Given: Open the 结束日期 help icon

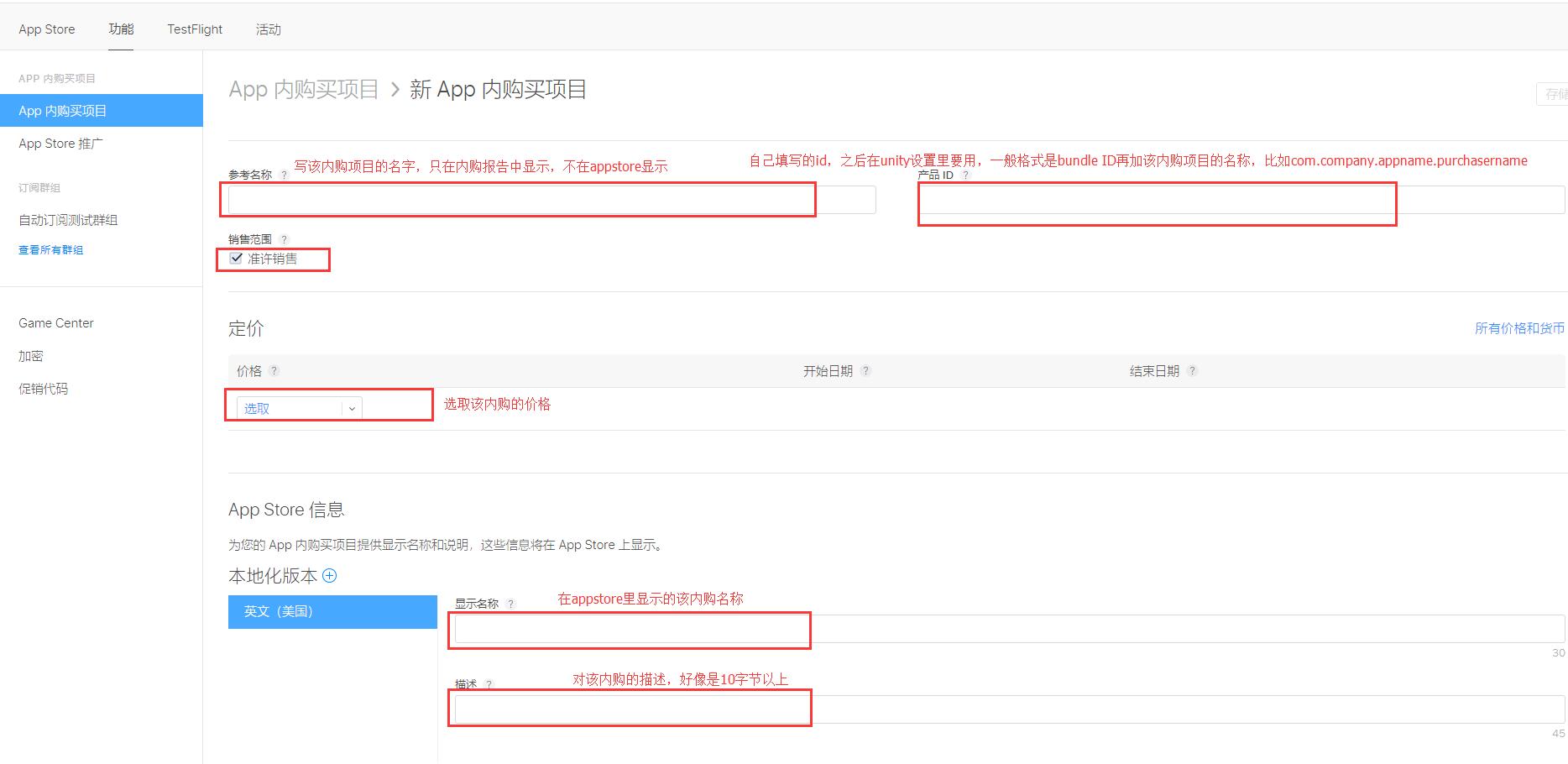Looking at the screenshot, I should pyautogui.click(x=1193, y=370).
